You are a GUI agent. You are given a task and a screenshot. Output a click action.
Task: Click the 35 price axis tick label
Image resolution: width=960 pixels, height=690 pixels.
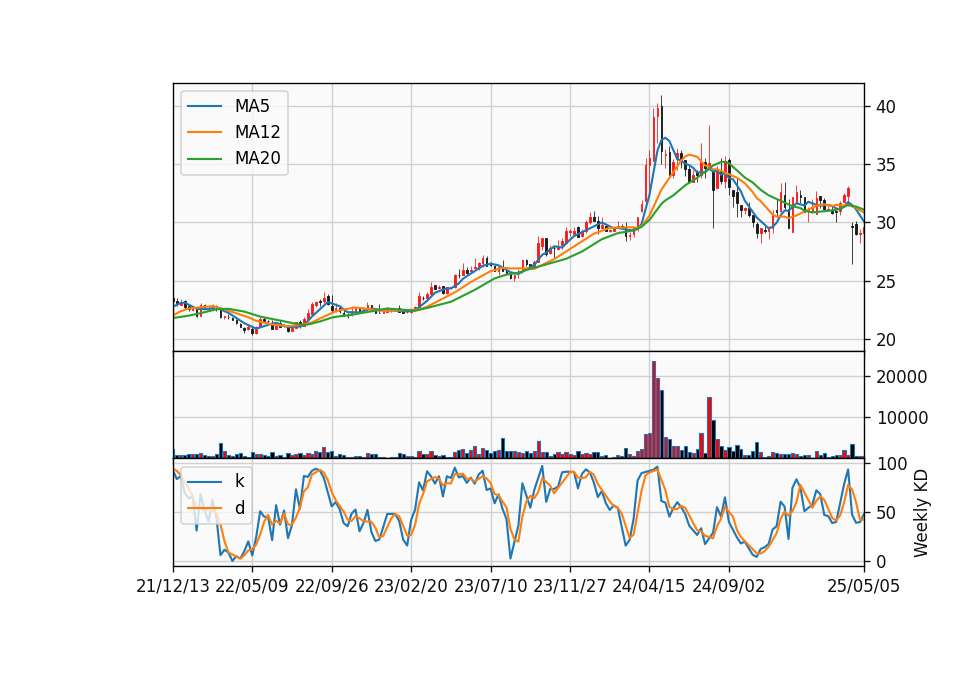point(886,165)
